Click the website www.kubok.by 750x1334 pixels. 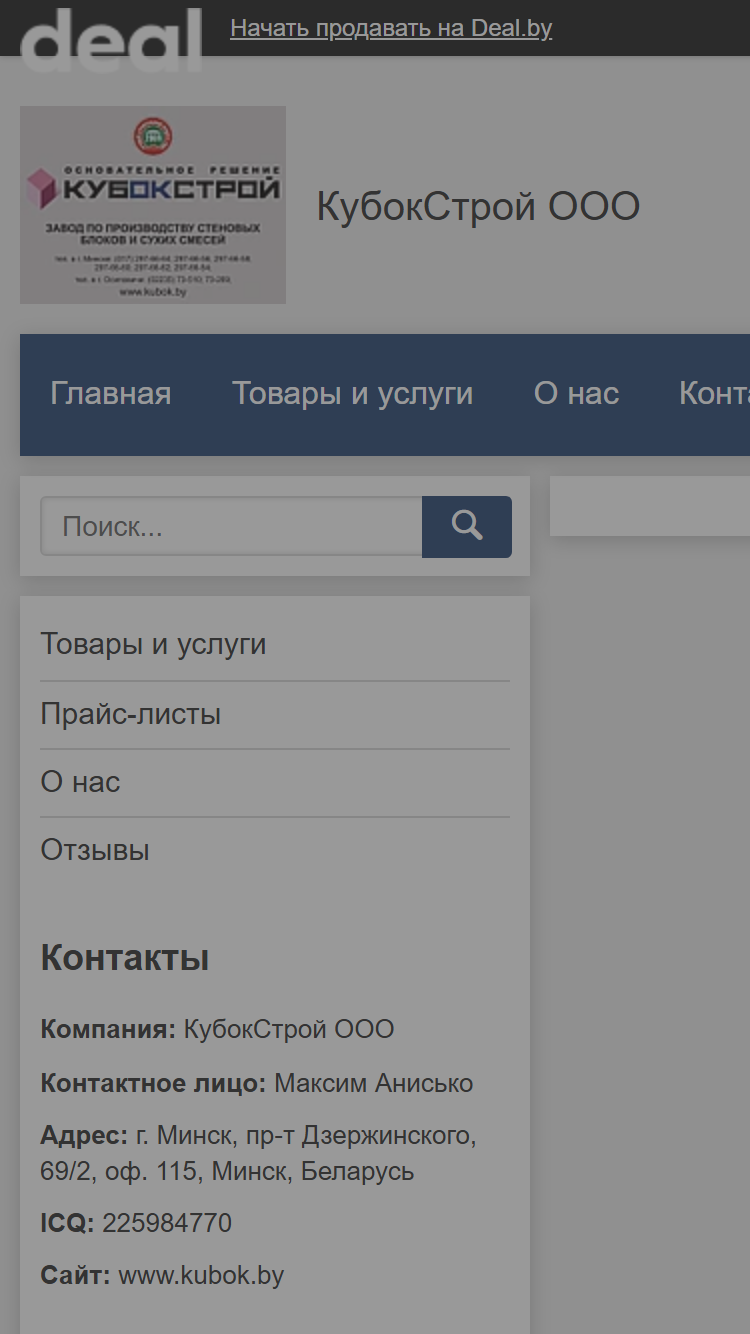pos(201,1275)
